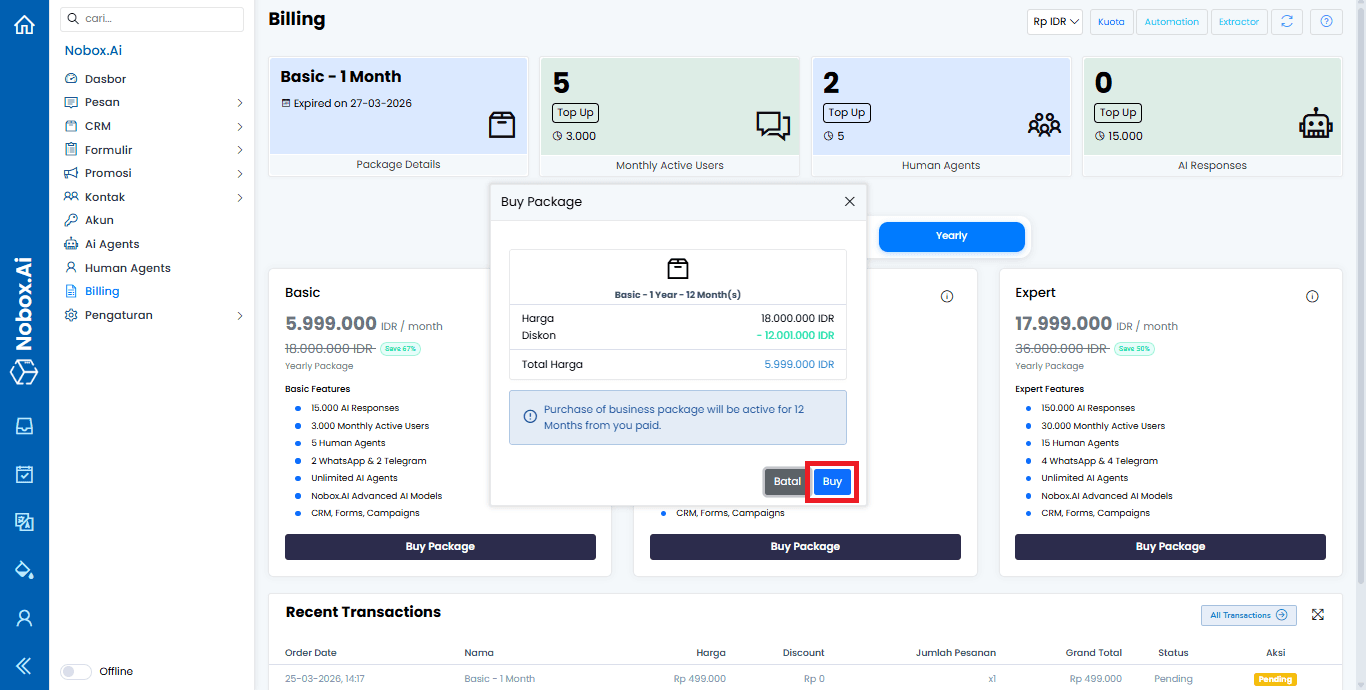Open the user profile icon in rail
The image size is (1366, 690).
(x=24, y=618)
